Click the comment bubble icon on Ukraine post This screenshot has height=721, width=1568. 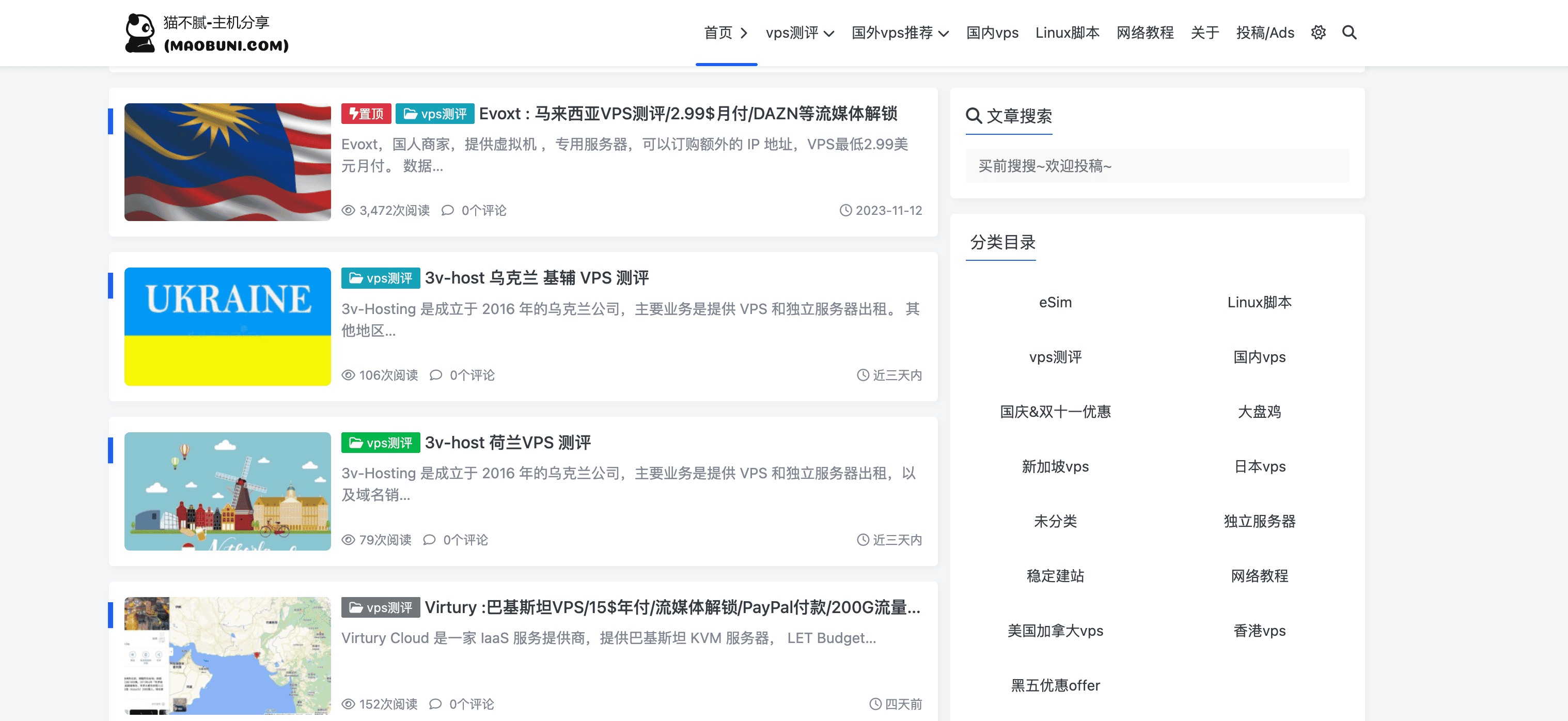435,375
